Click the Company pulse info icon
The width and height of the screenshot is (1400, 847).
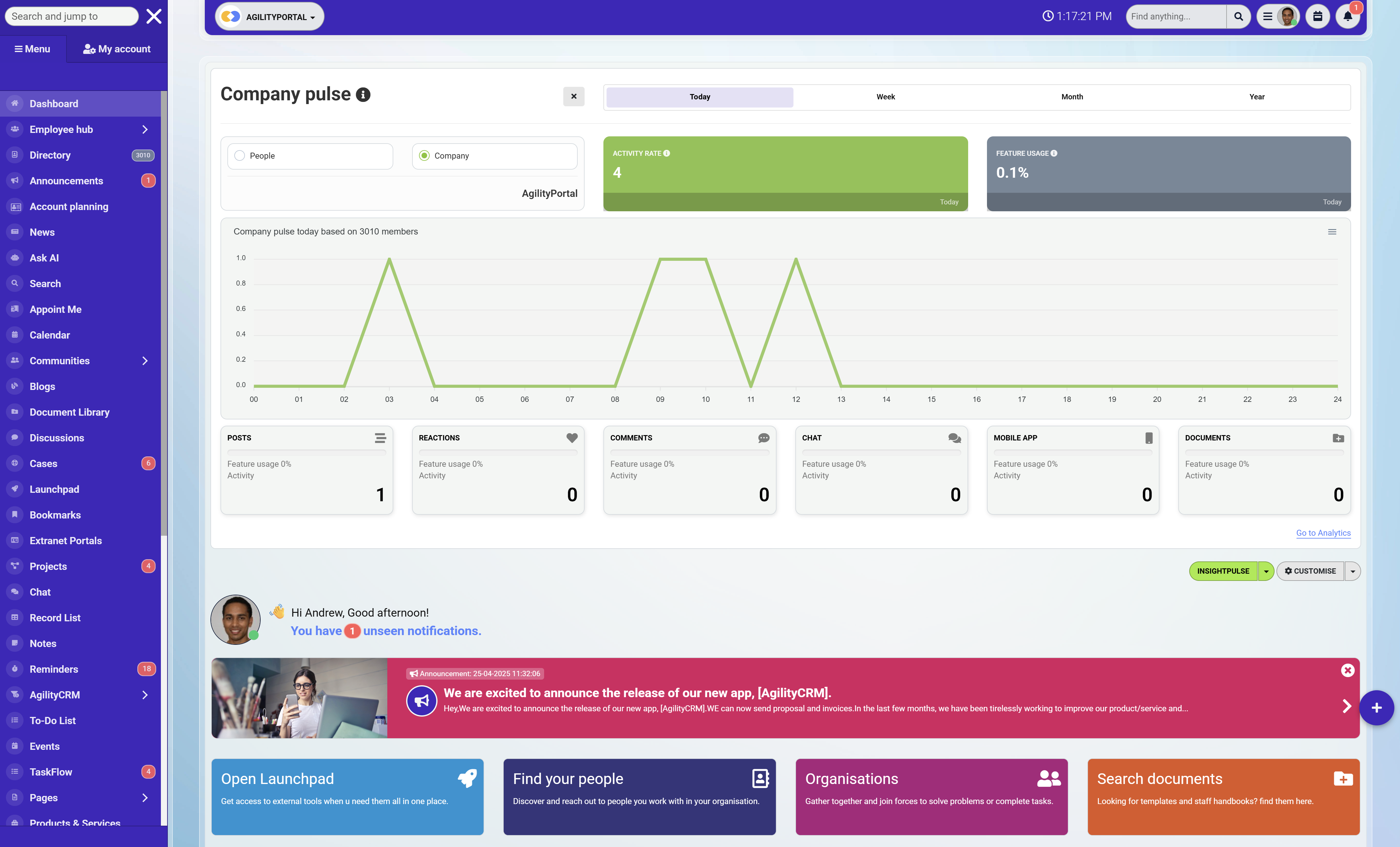[x=363, y=95]
